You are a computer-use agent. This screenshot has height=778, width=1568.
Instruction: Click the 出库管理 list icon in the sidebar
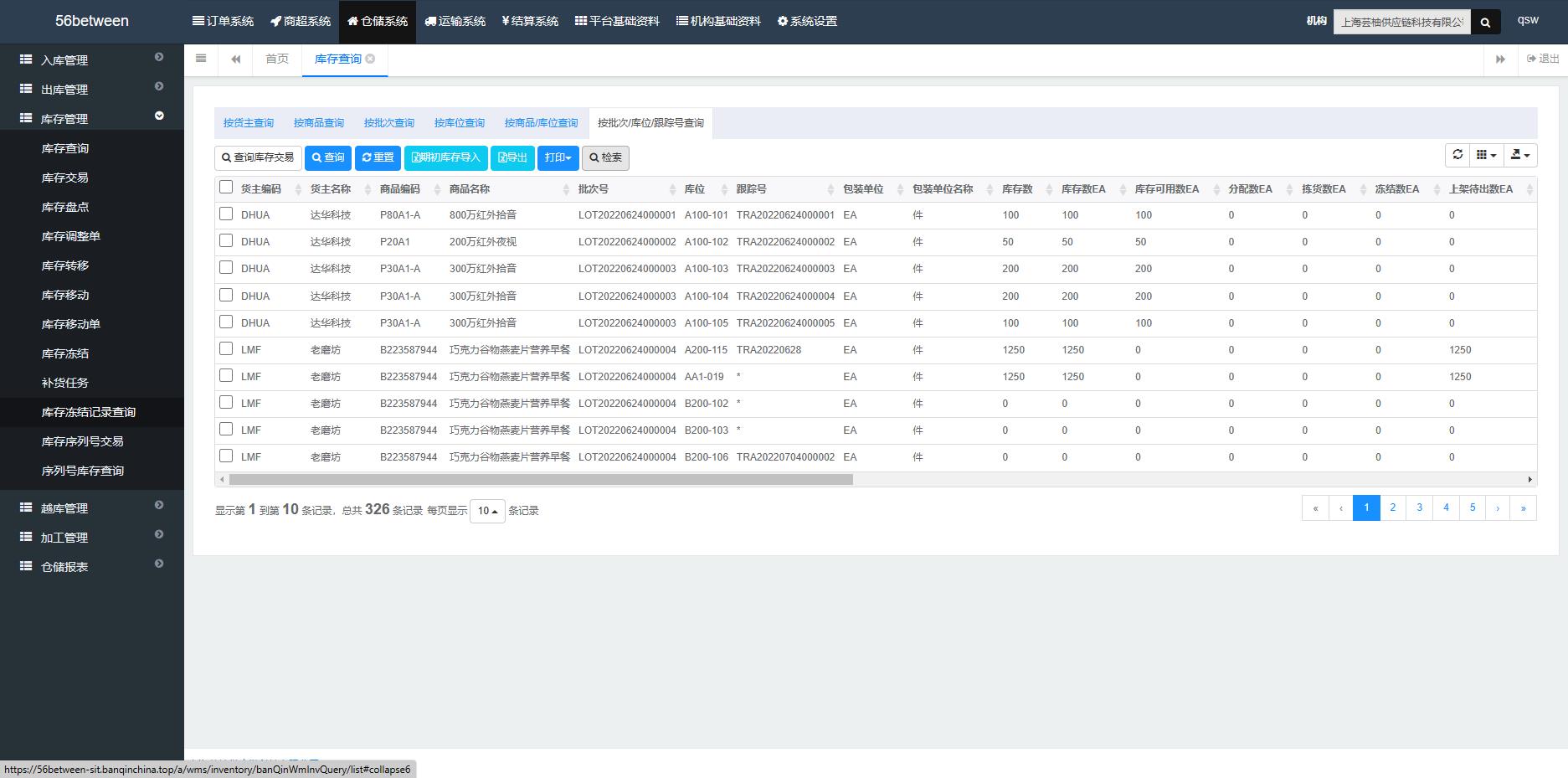click(x=26, y=89)
